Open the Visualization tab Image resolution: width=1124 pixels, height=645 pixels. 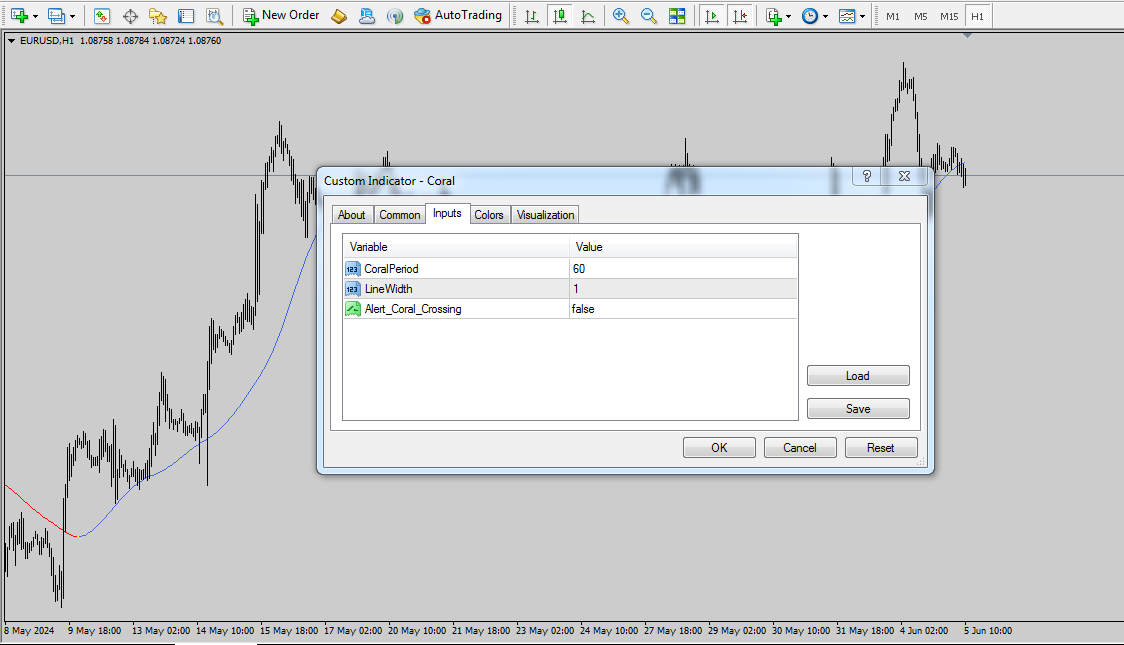545,215
